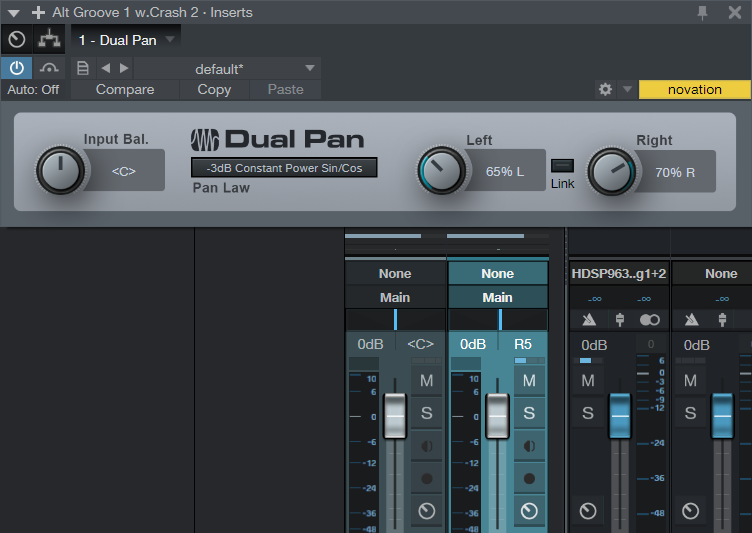Toggle monitor on the <C> channel
The image size is (752, 533).
click(x=426, y=446)
